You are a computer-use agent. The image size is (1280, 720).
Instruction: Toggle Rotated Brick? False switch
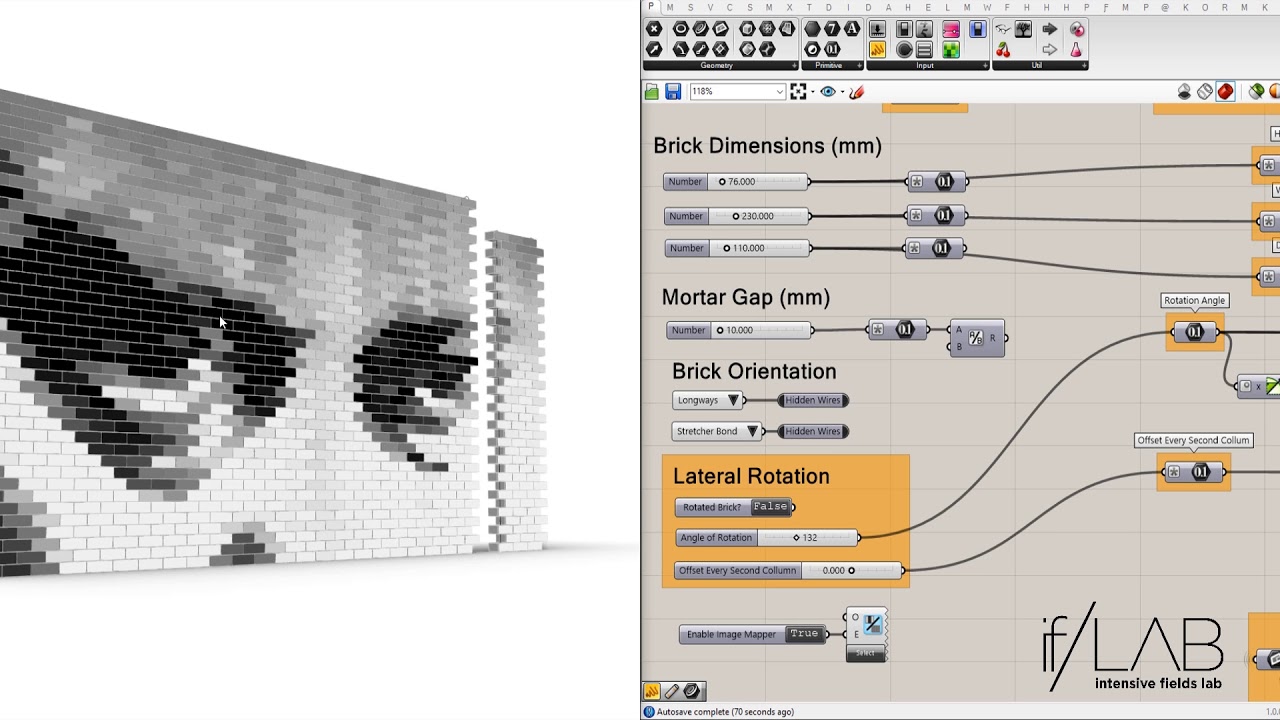[x=771, y=507]
